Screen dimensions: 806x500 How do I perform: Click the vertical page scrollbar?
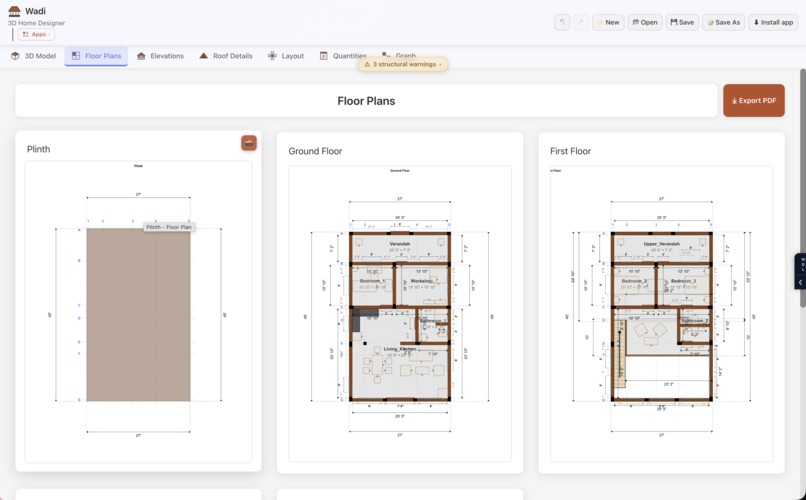pyautogui.click(x=802, y=188)
